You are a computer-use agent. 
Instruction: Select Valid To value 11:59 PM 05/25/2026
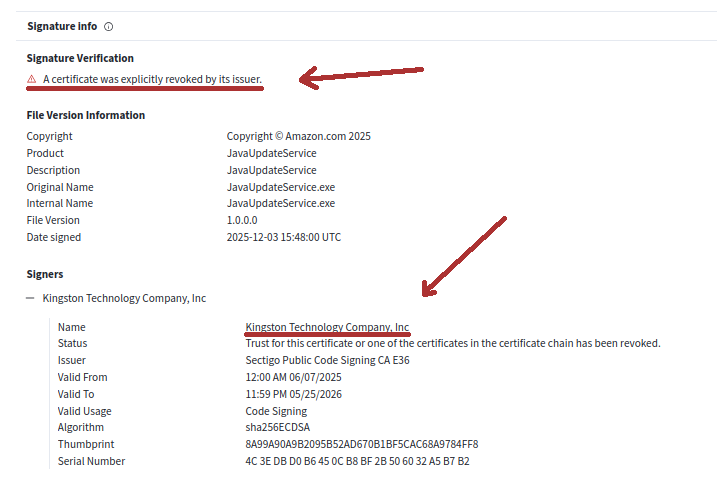[x=294, y=394]
